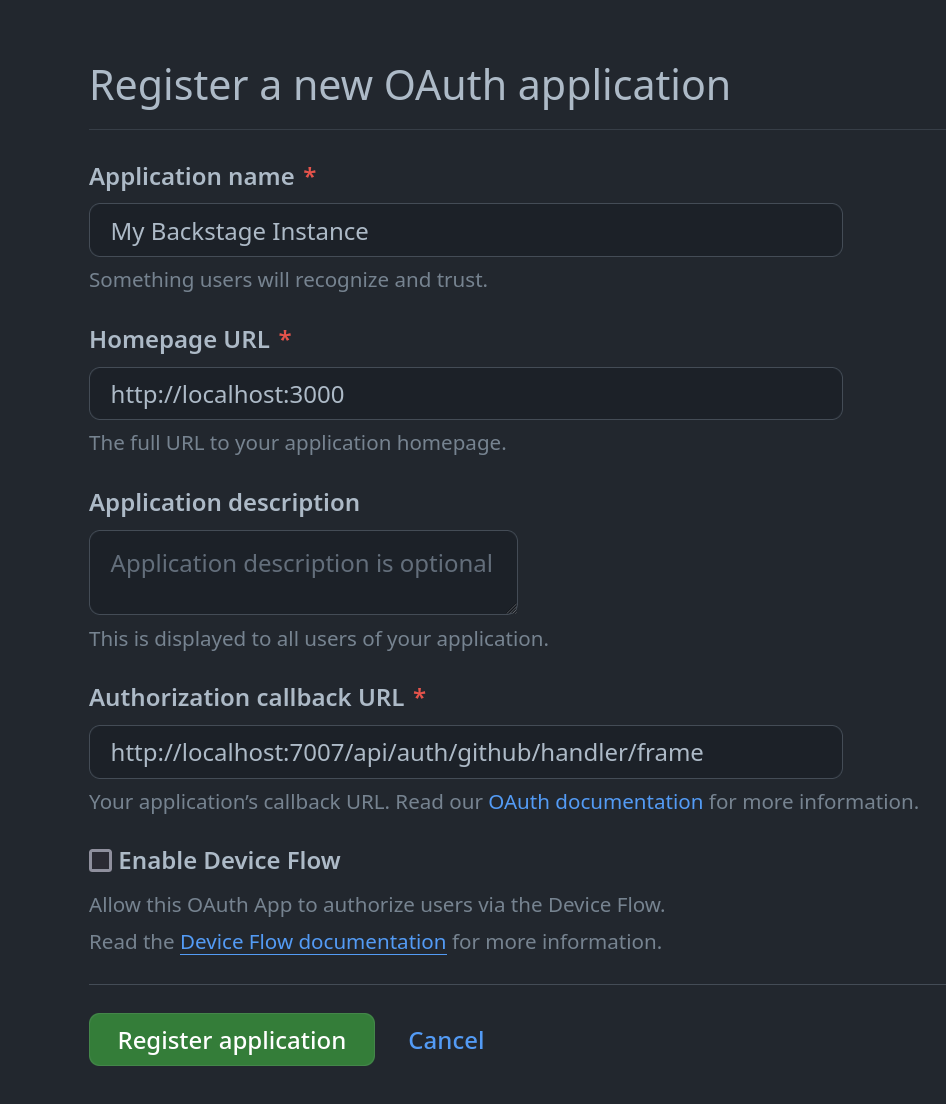This screenshot has height=1104, width=946.
Task: Click the Application name text field
Action: click(x=465, y=231)
